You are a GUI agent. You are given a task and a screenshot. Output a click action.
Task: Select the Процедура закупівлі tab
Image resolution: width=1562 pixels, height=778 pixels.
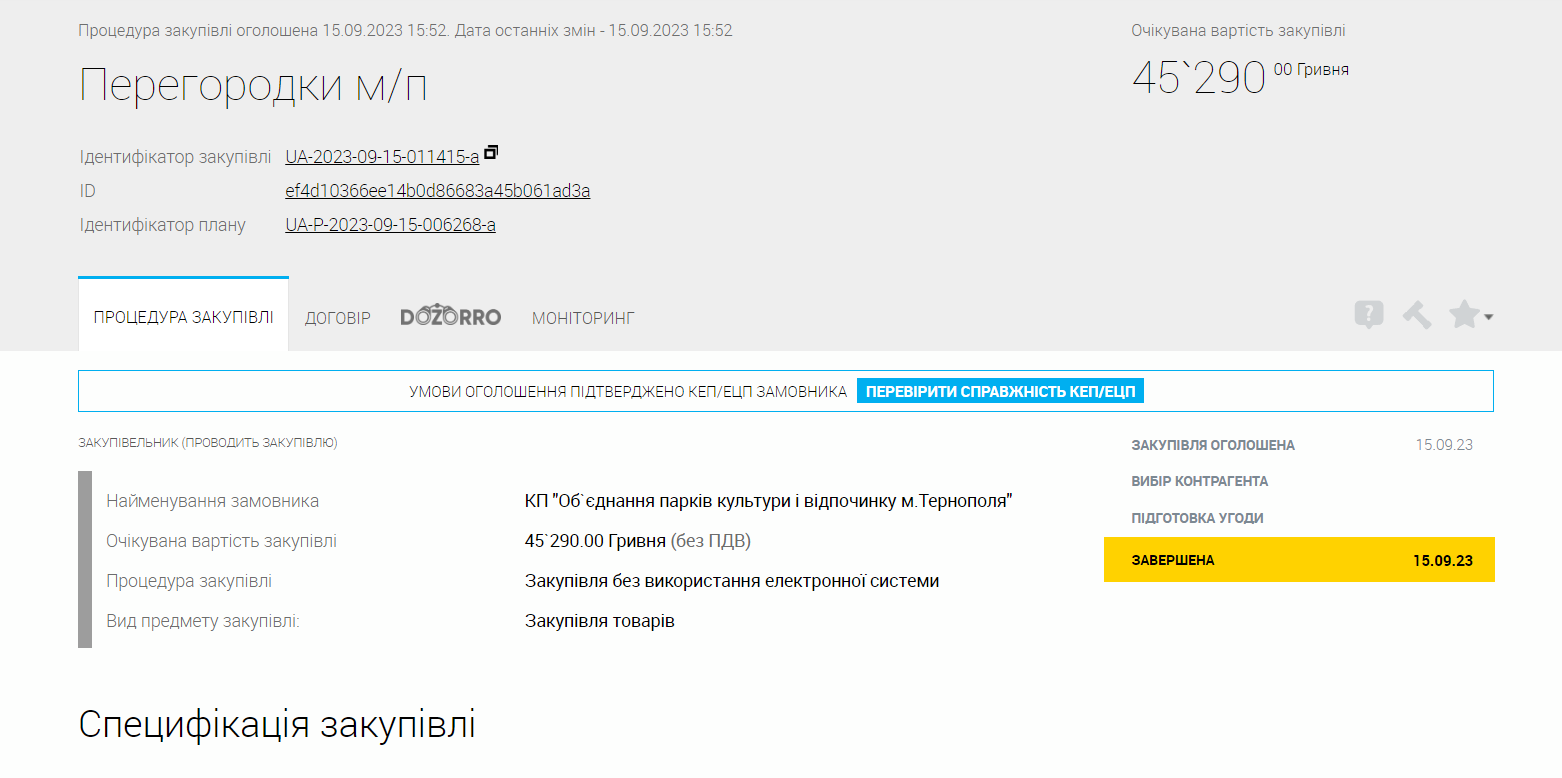(x=183, y=315)
